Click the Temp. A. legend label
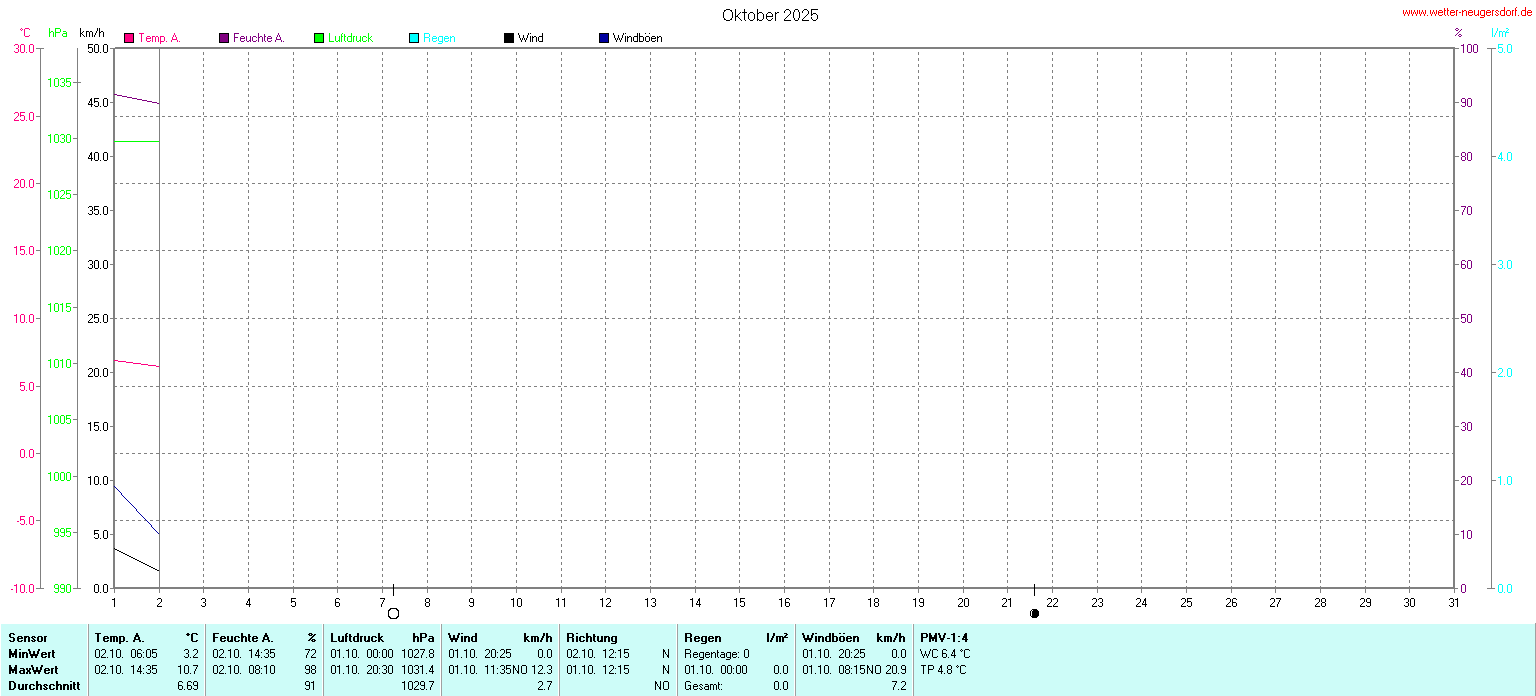Viewport: 1536px width, 696px height. 159,38
